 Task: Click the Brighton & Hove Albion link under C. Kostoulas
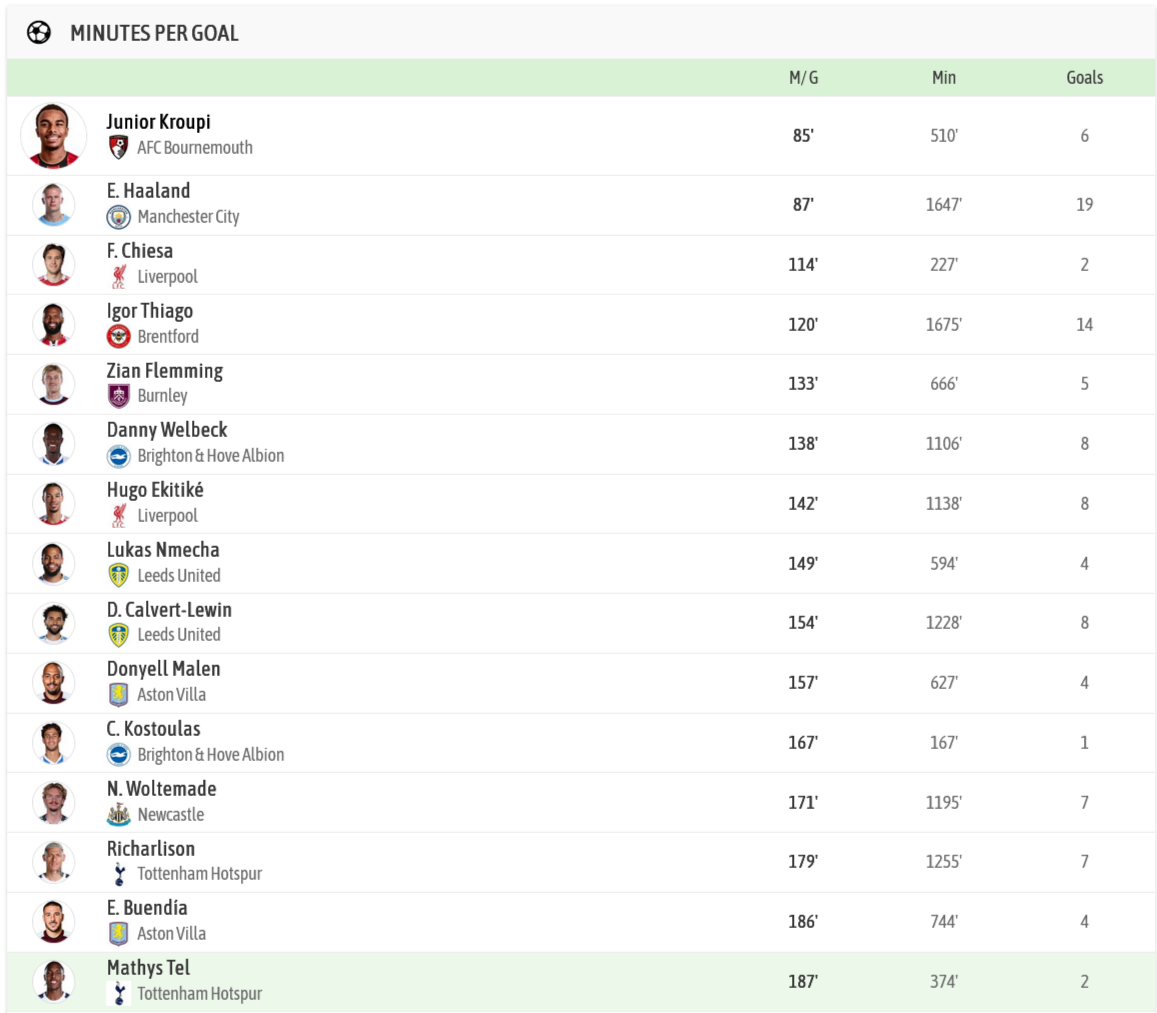click(210, 754)
